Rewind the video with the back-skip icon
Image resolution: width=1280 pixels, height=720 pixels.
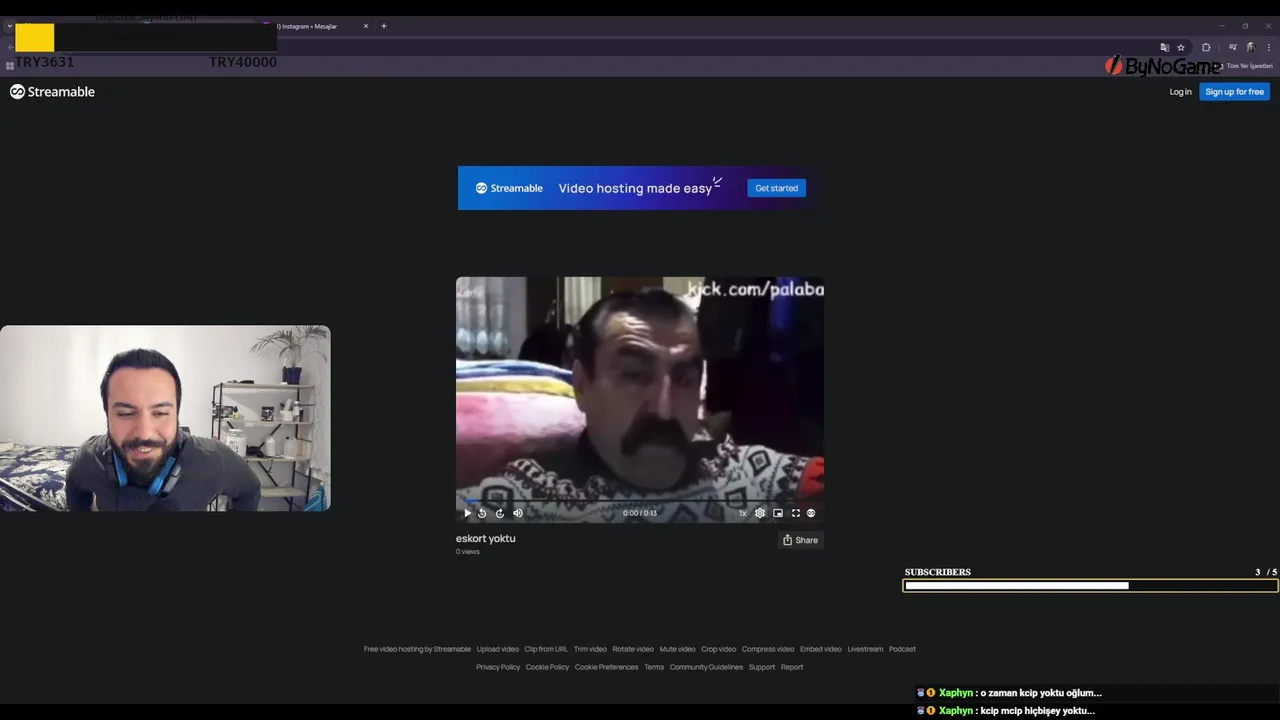[x=482, y=513]
